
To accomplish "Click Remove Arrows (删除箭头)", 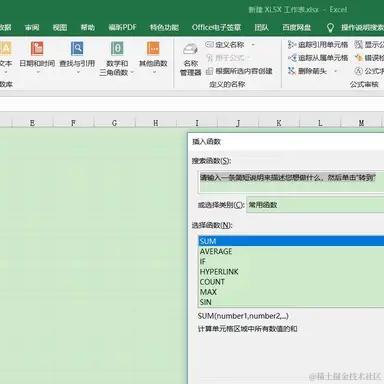I will (x=308, y=71).
